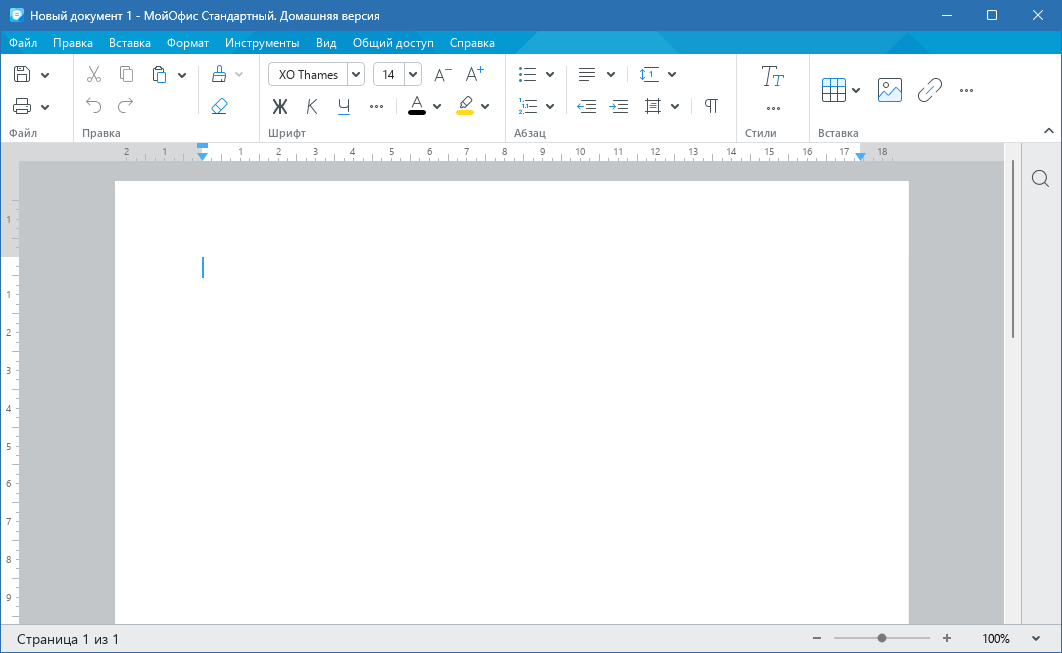Open the Вставка menu
The height and width of the screenshot is (653, 1062).
point(129,43)
